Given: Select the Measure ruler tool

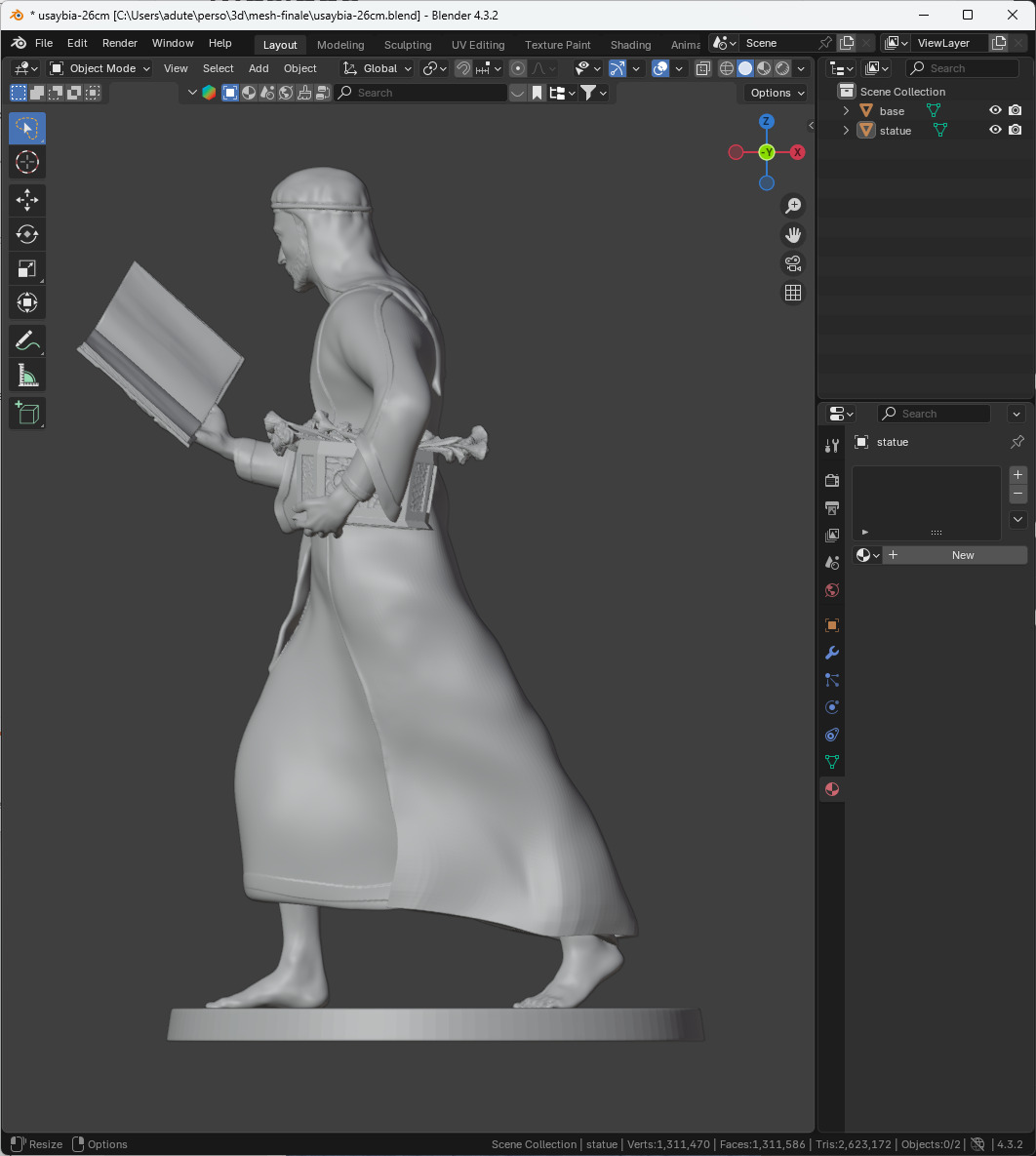Looking at the screenshot, I should (27, 376).
